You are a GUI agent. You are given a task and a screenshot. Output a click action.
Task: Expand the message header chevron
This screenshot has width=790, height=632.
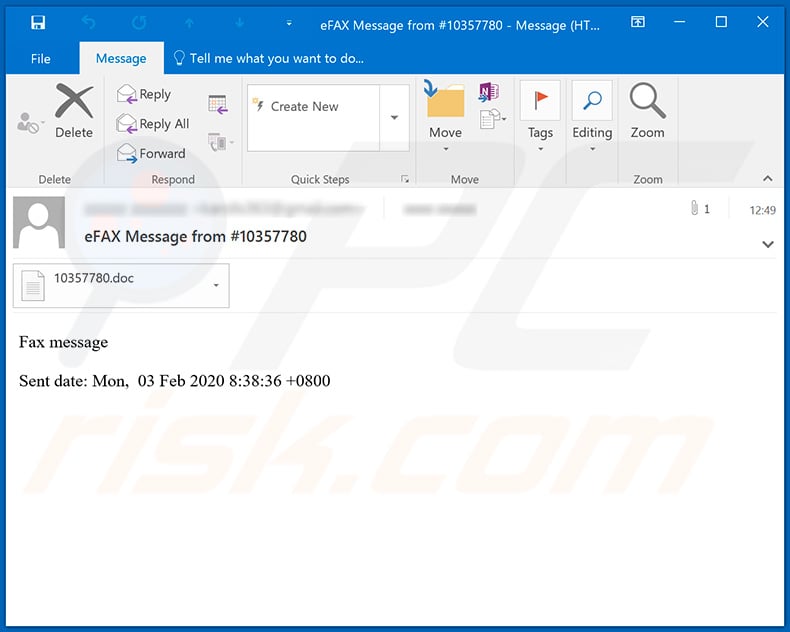(x=768, y=244)
